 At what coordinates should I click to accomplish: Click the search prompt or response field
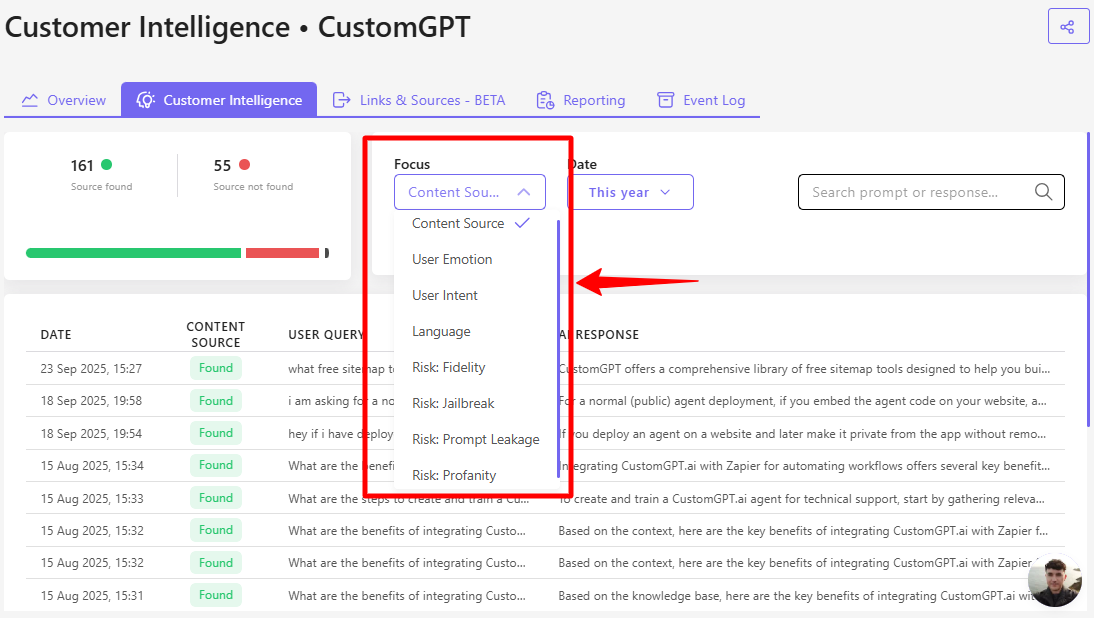pyautogui.click(x=931, y=192)
